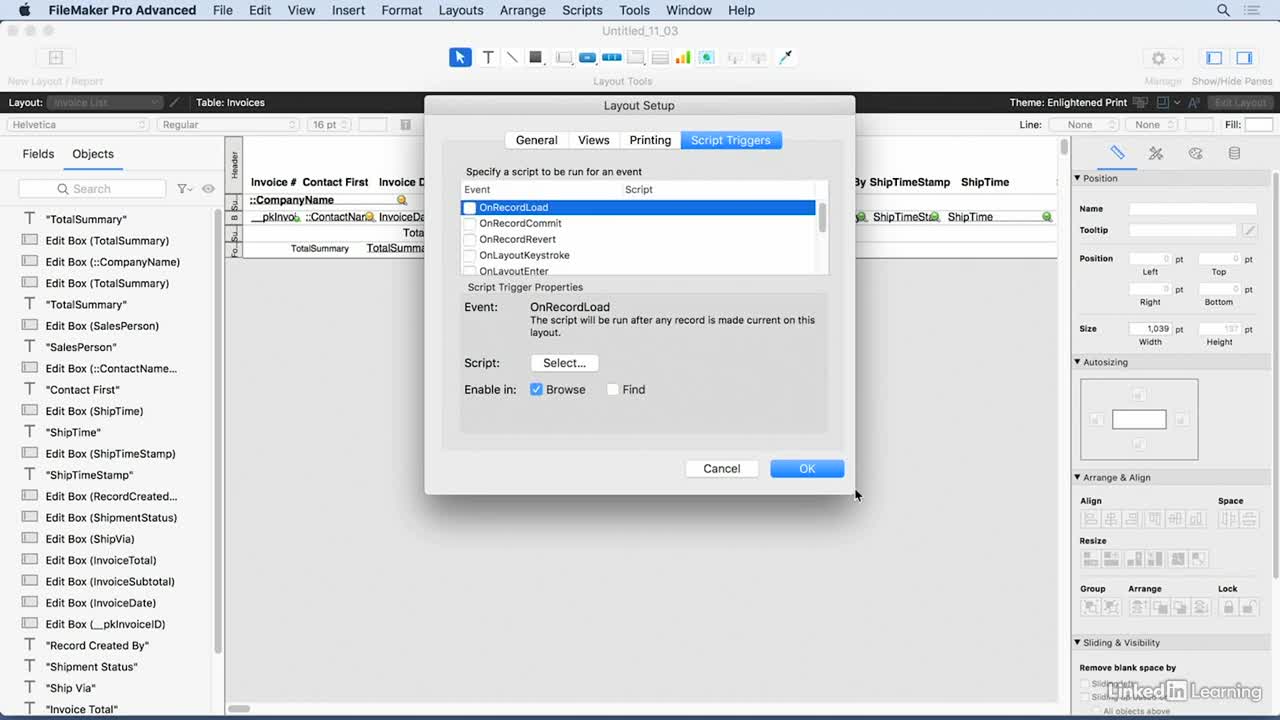The height and width of the screenshot is (720, 1280).
Task: Select Edit Box (ShipTime) object
Action: point(94,411)
